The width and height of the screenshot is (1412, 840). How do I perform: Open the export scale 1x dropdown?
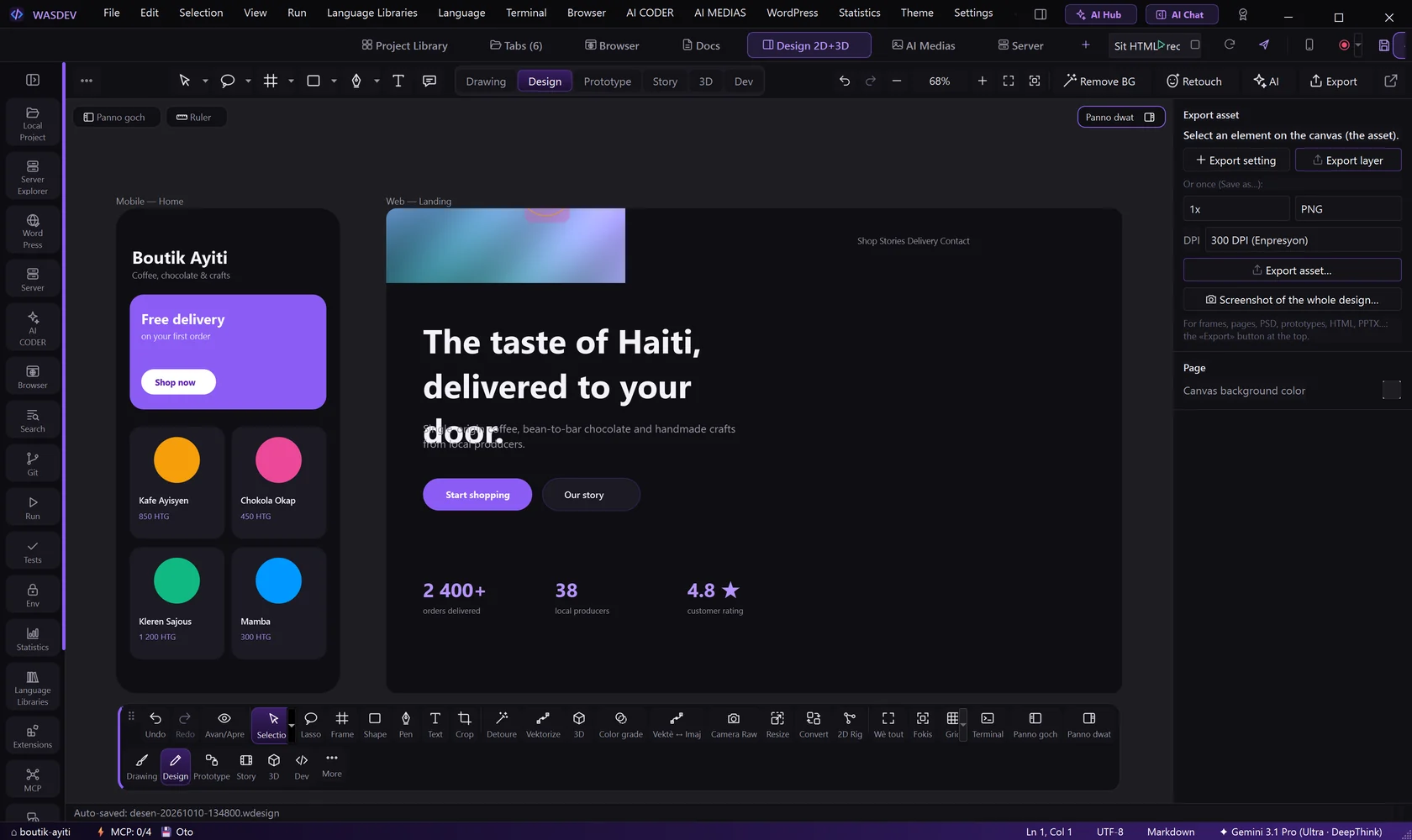pos(1235,209)
